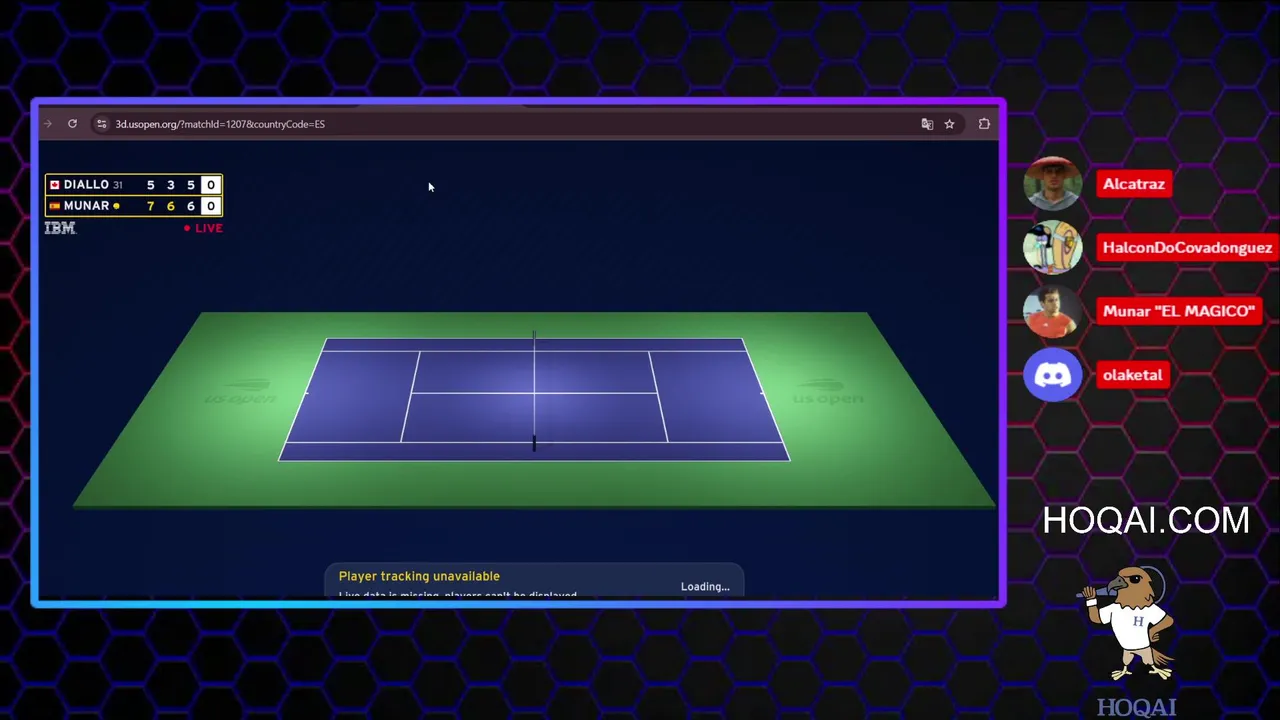Click the browser reload button
This screenshot has width=1280, height=720.
(72, 124)
